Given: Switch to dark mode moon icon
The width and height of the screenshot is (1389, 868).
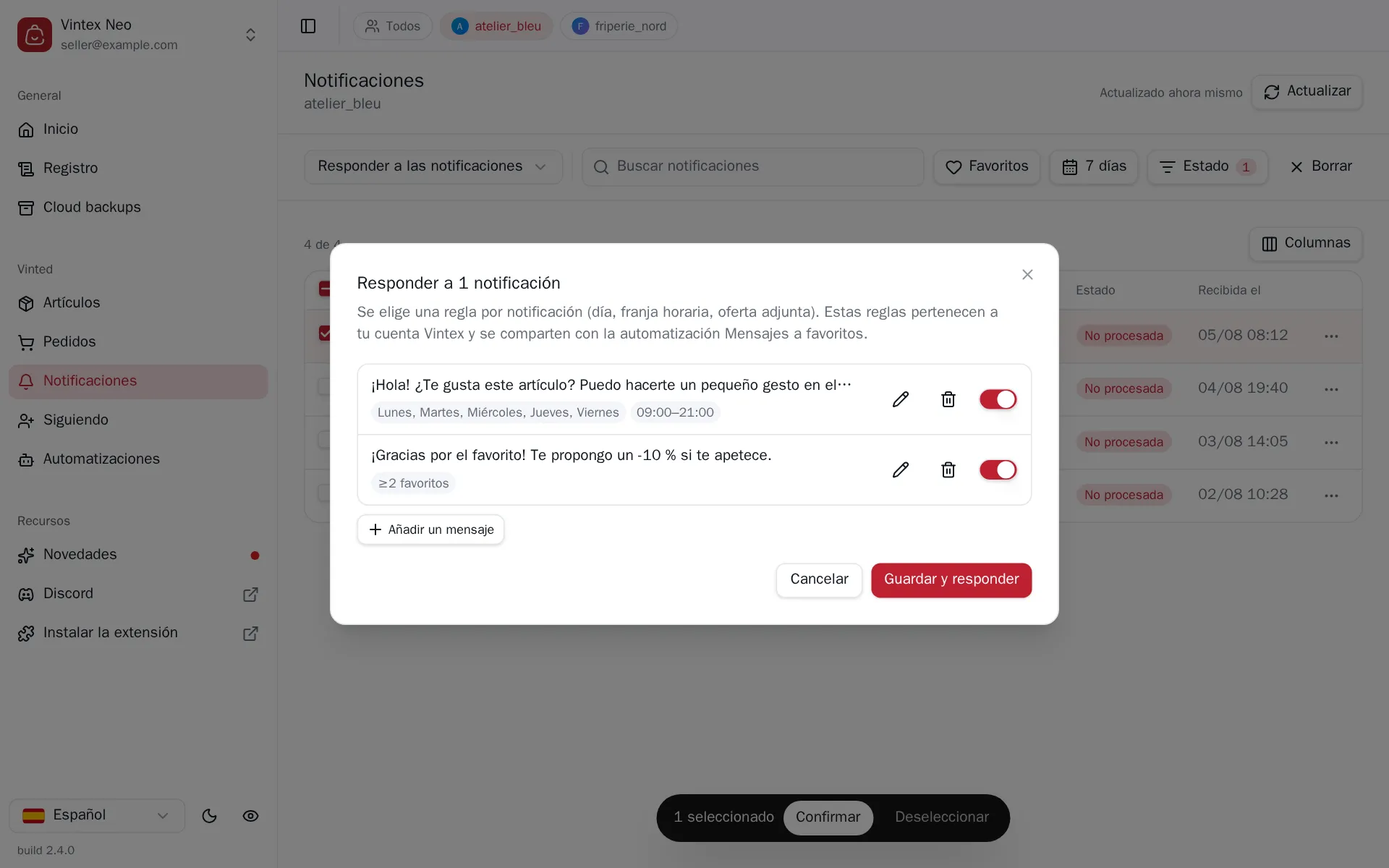Looking at the screenshot, I should [210, 816].
